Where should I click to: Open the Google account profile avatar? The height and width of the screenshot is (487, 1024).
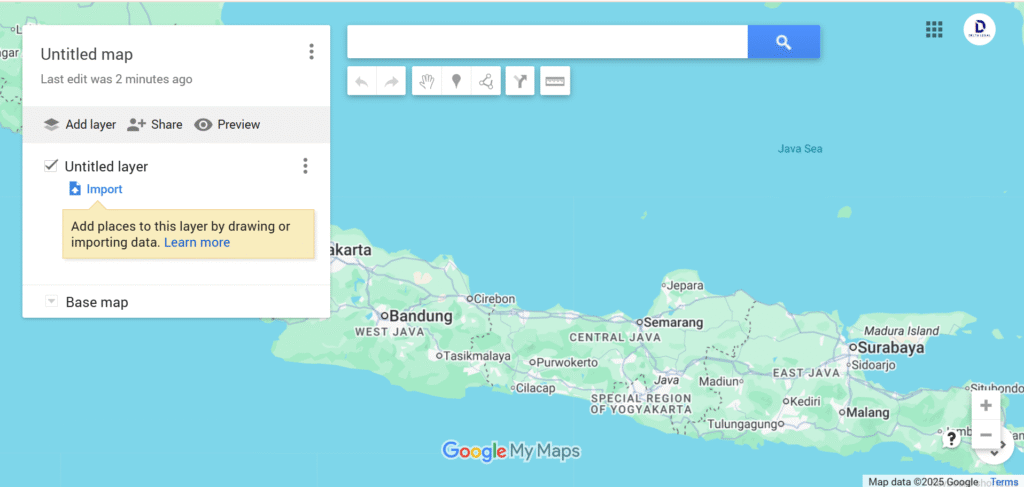[x=979, y=30]
